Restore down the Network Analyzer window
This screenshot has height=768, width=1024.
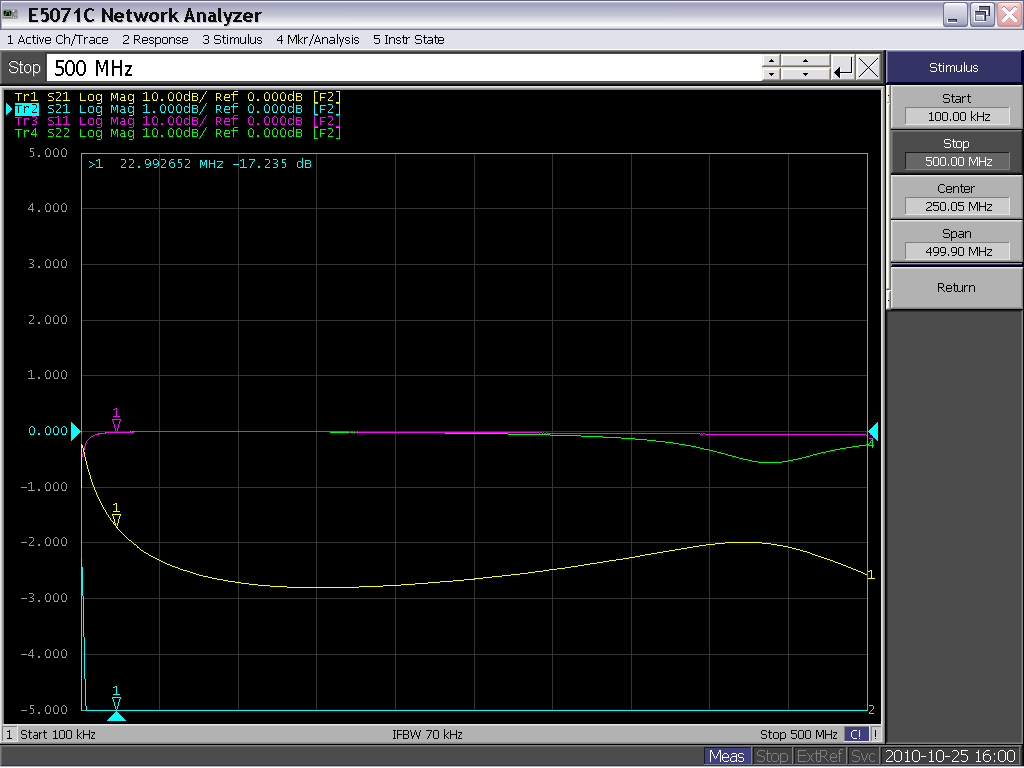tap(982, 15)
